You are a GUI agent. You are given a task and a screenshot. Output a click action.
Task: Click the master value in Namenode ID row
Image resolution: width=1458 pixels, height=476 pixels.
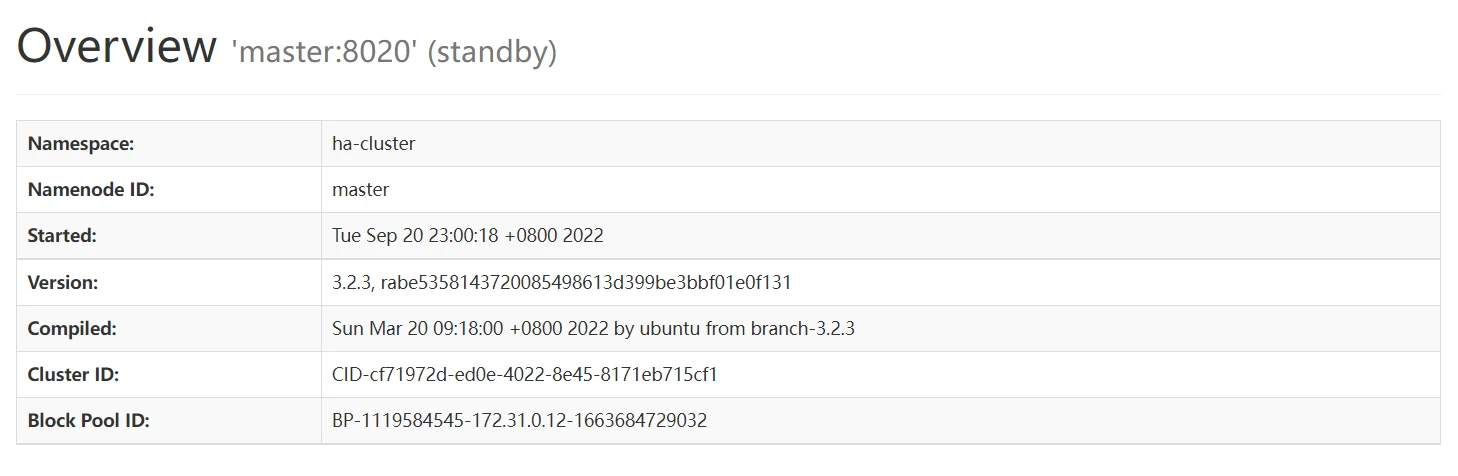coord(360,189)
